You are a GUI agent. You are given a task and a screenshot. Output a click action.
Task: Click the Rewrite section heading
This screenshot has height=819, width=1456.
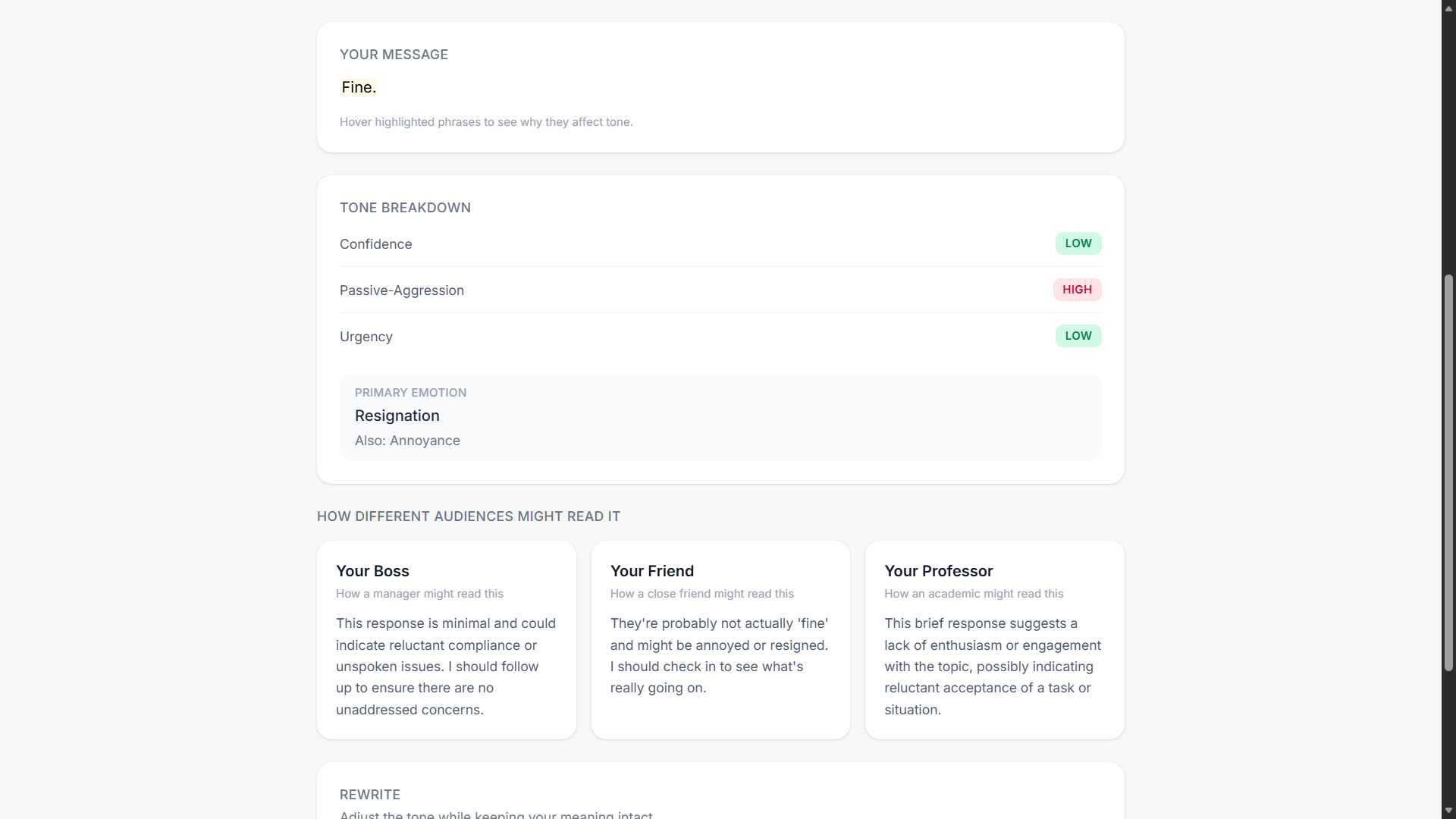click(x=369, y=795)
